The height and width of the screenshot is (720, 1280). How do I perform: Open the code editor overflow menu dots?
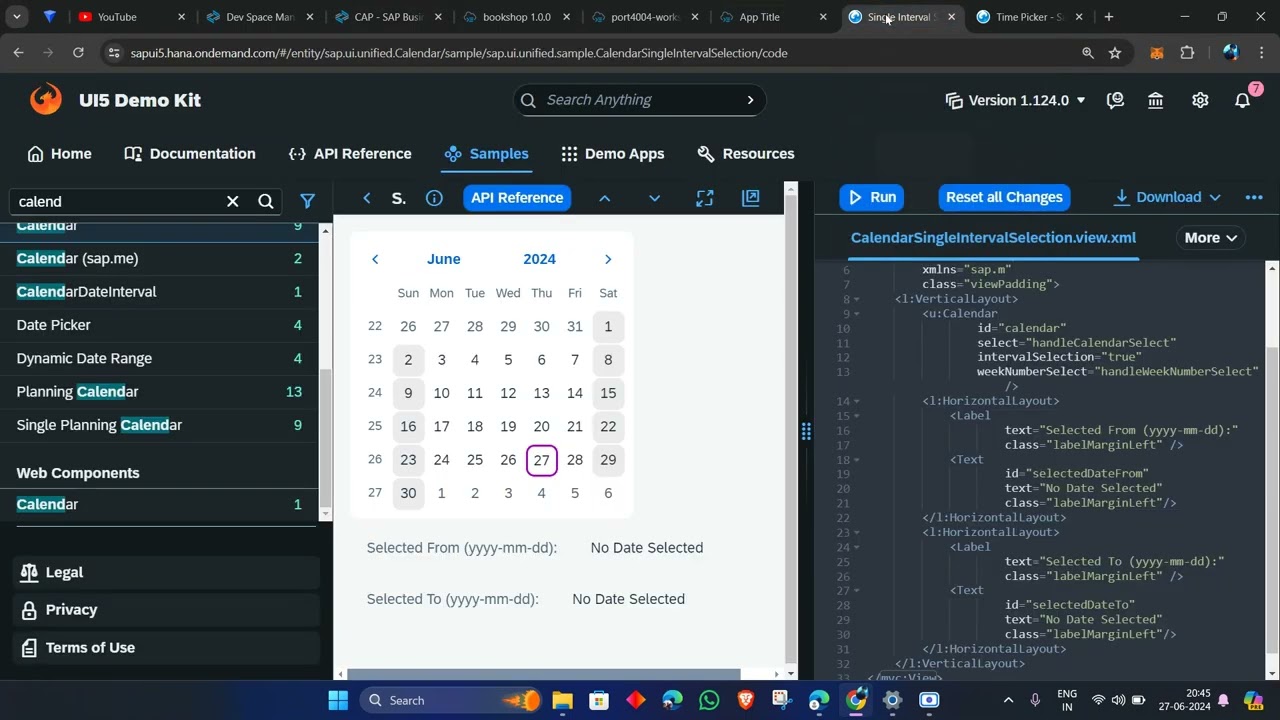click(x=1254, y=197)
